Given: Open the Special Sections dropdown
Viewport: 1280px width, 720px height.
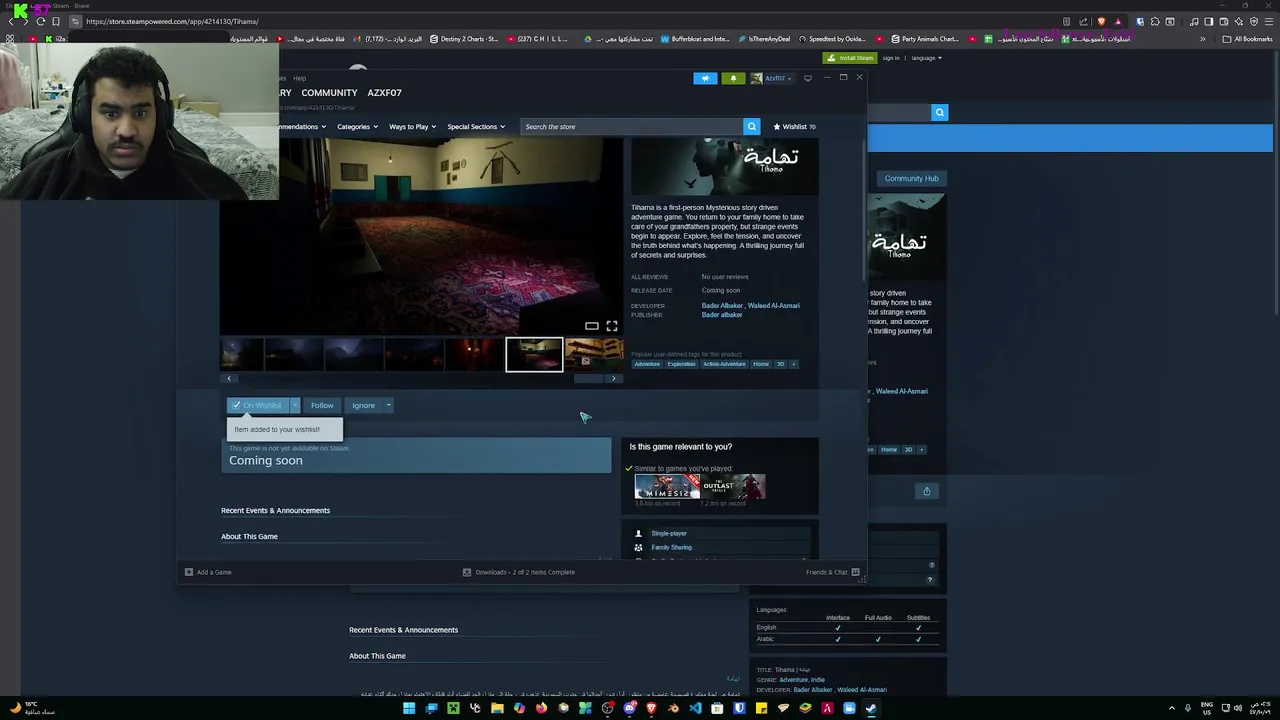Looking at the screenshot, I should [x=476, y=127].
